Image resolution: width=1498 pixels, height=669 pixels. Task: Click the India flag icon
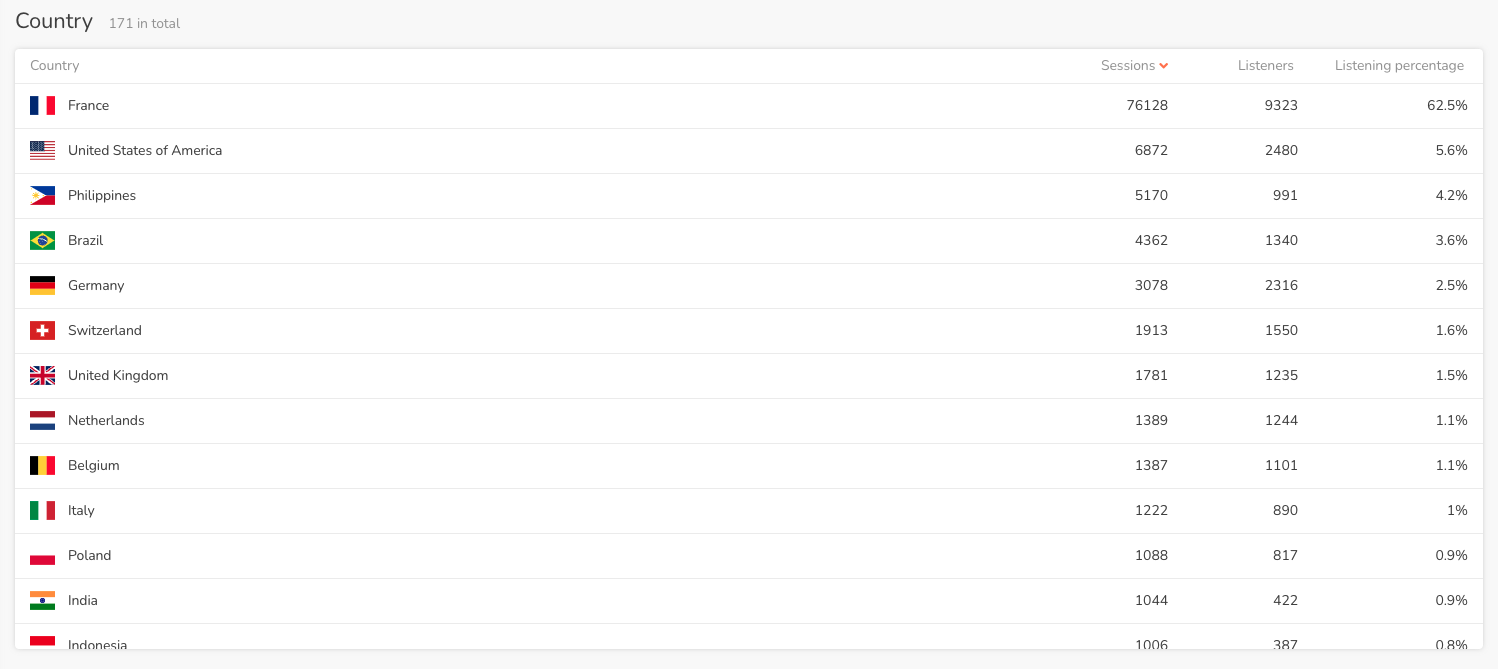pyautogui.click(x=42, y=600)
